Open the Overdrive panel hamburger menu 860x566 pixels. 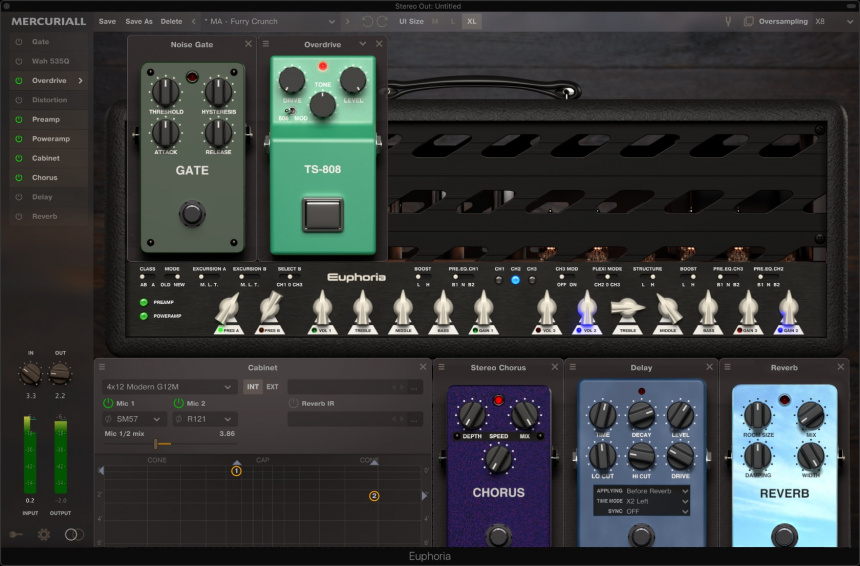click(265, 44)
